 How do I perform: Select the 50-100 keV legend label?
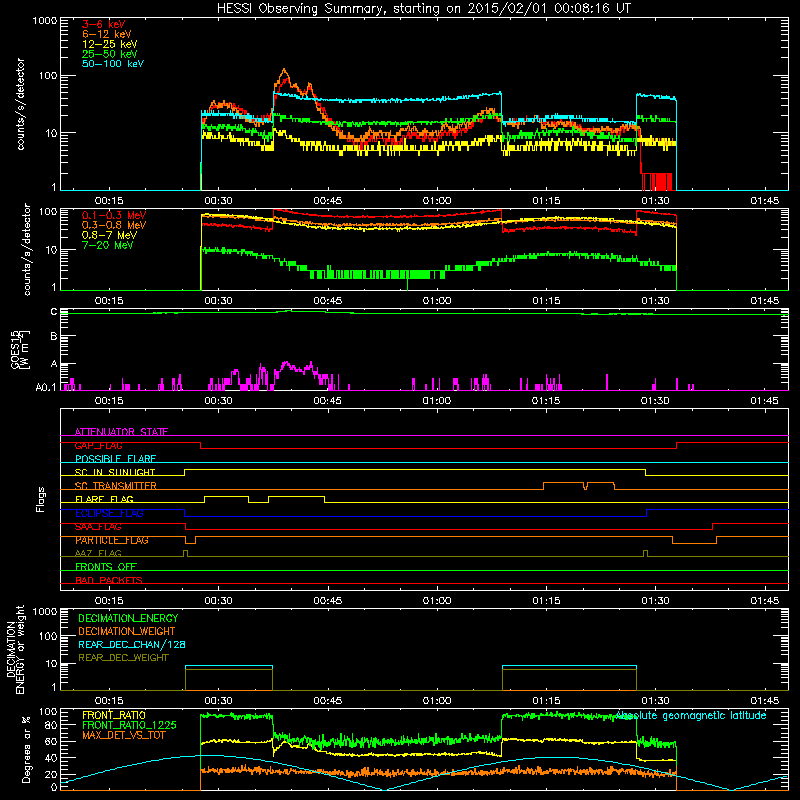click(113, 64)
